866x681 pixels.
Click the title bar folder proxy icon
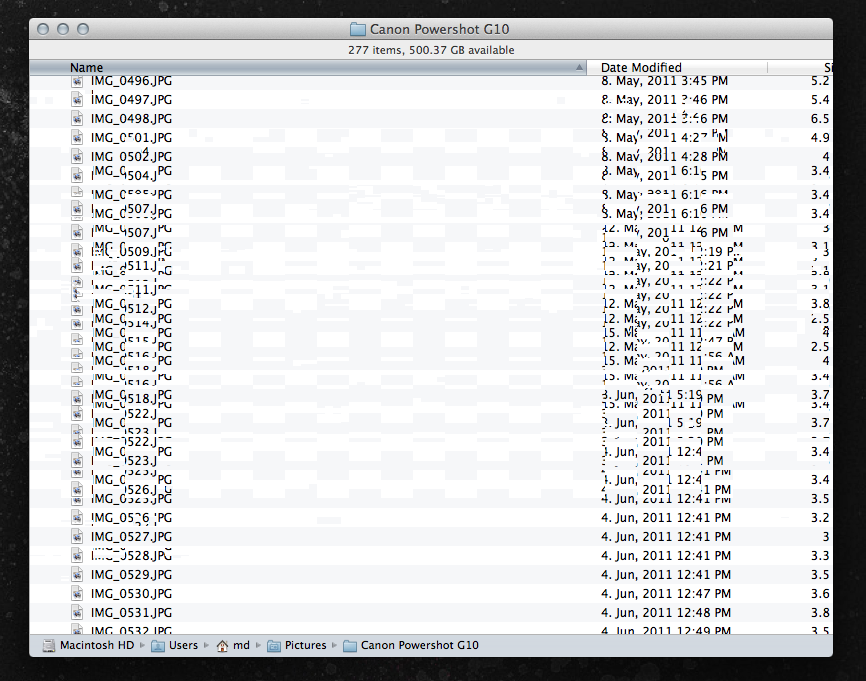[x=358, y=29]
